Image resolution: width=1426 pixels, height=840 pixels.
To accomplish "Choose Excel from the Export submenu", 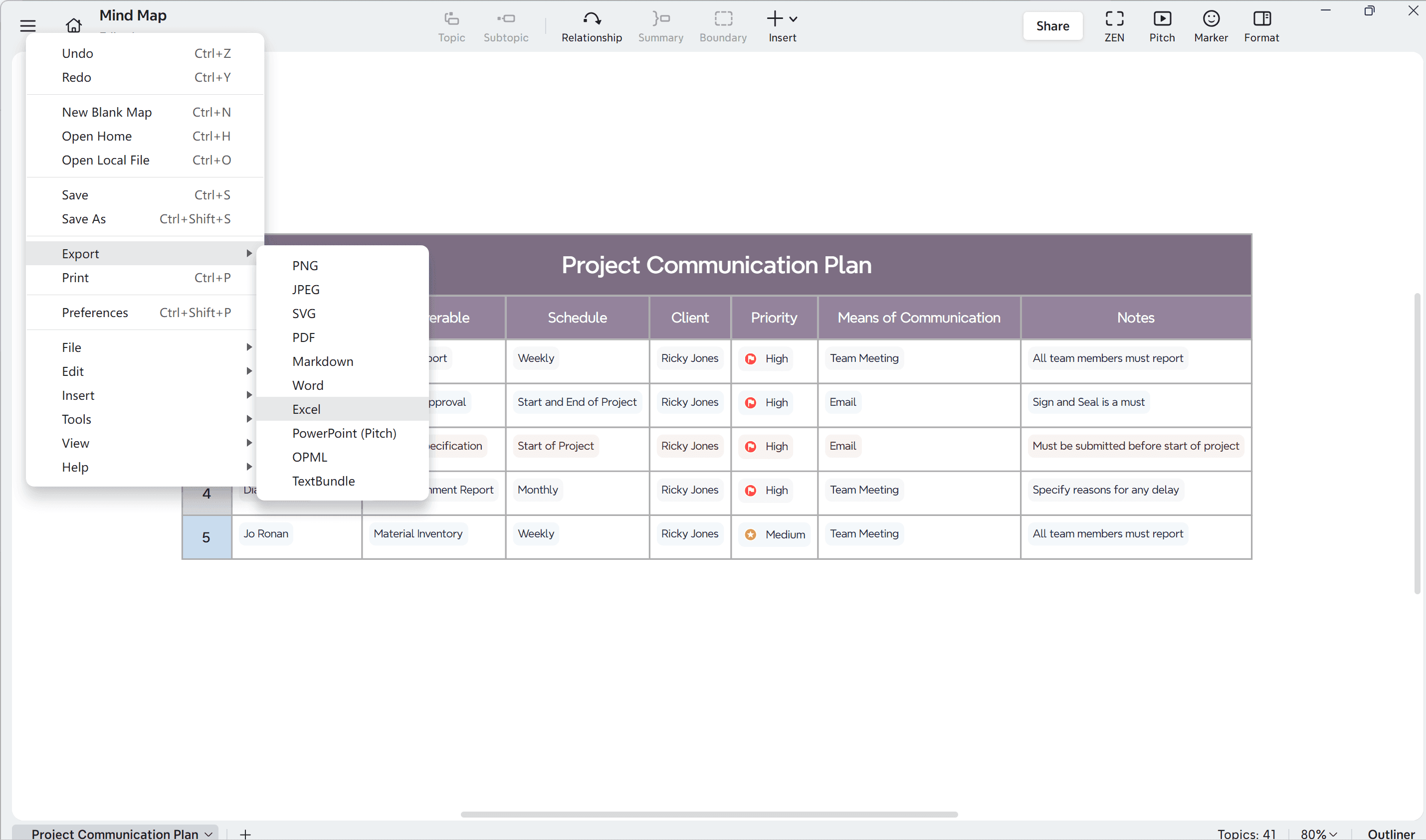I will point(306,409).
